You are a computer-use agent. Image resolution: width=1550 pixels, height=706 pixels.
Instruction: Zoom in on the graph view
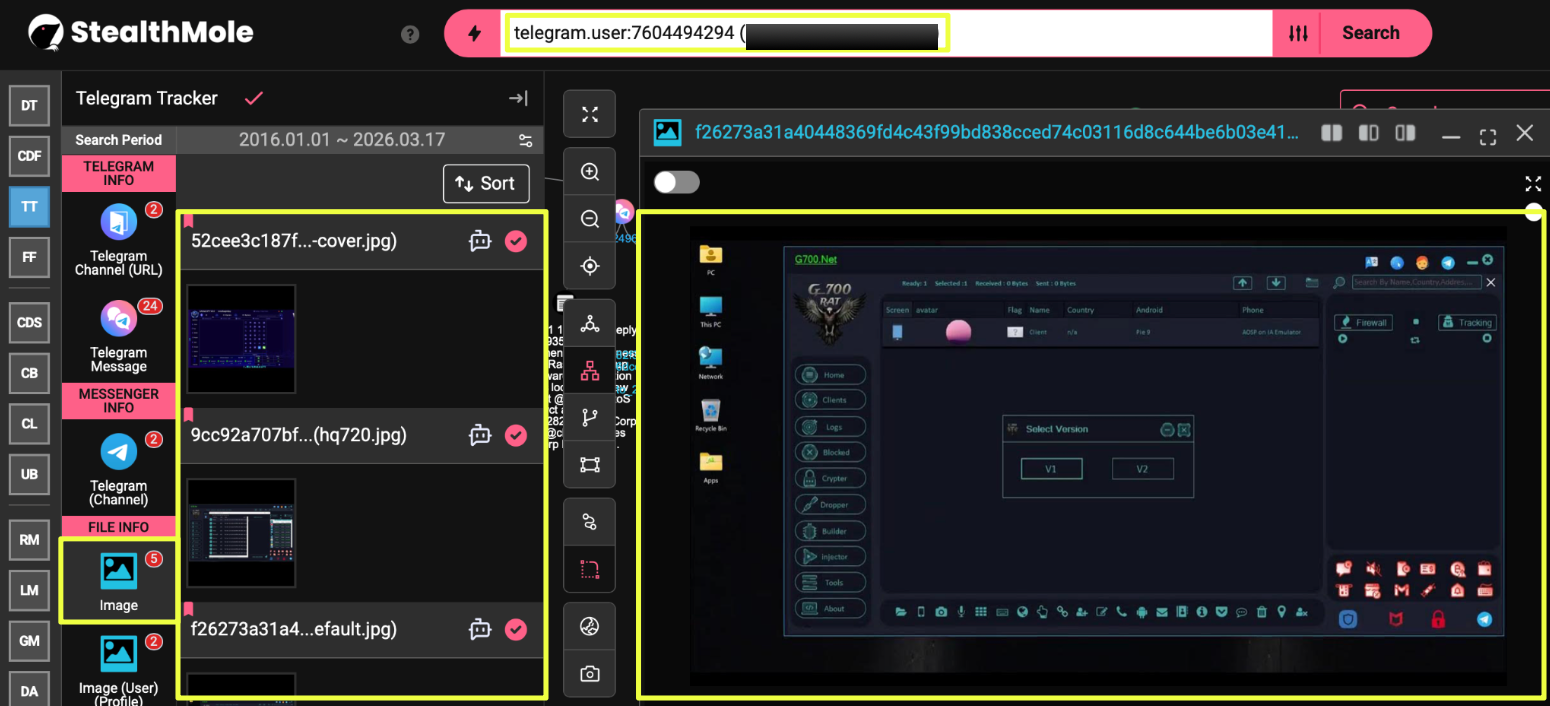(x=590, y=172)
